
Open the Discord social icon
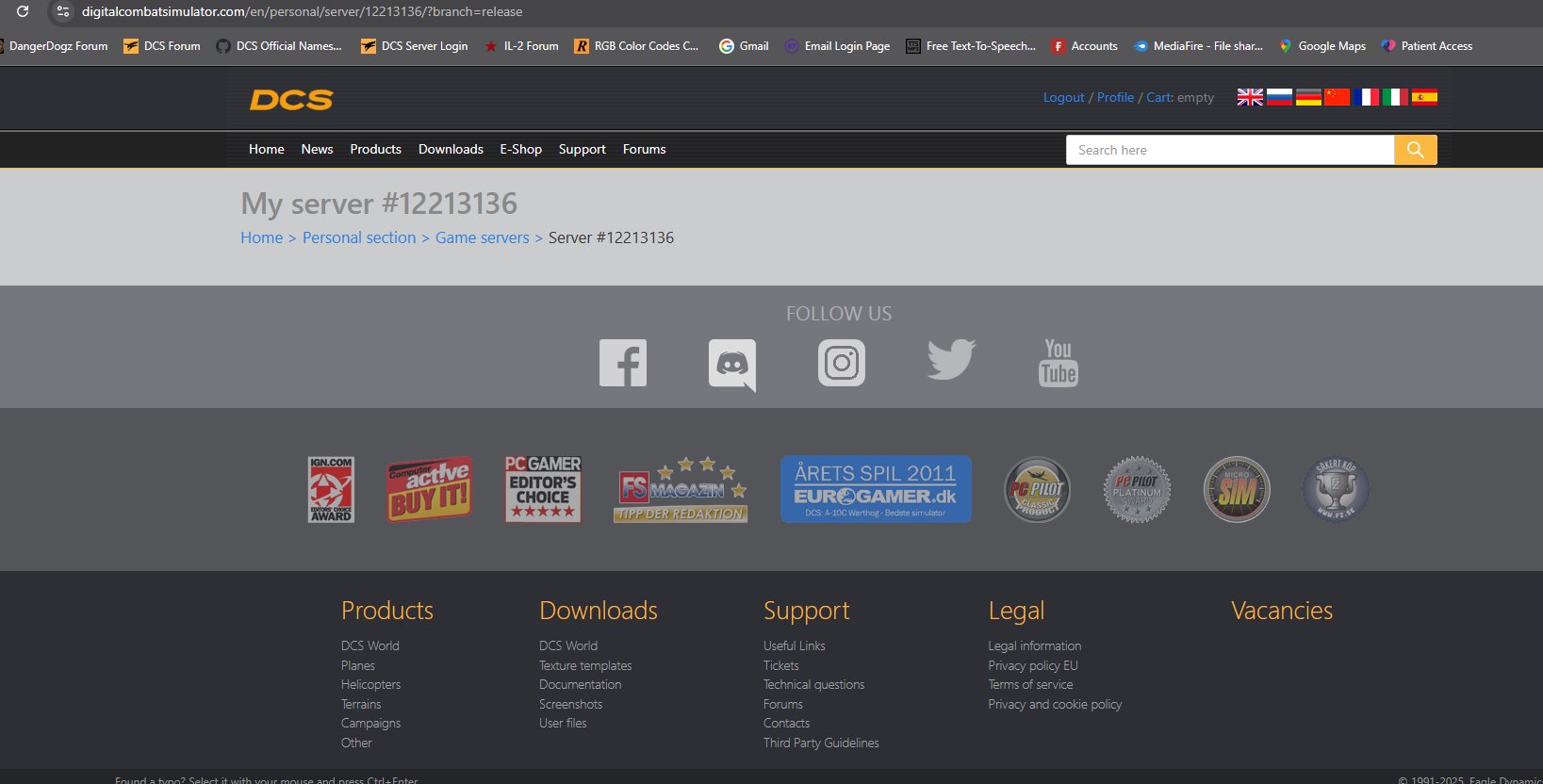732,365
